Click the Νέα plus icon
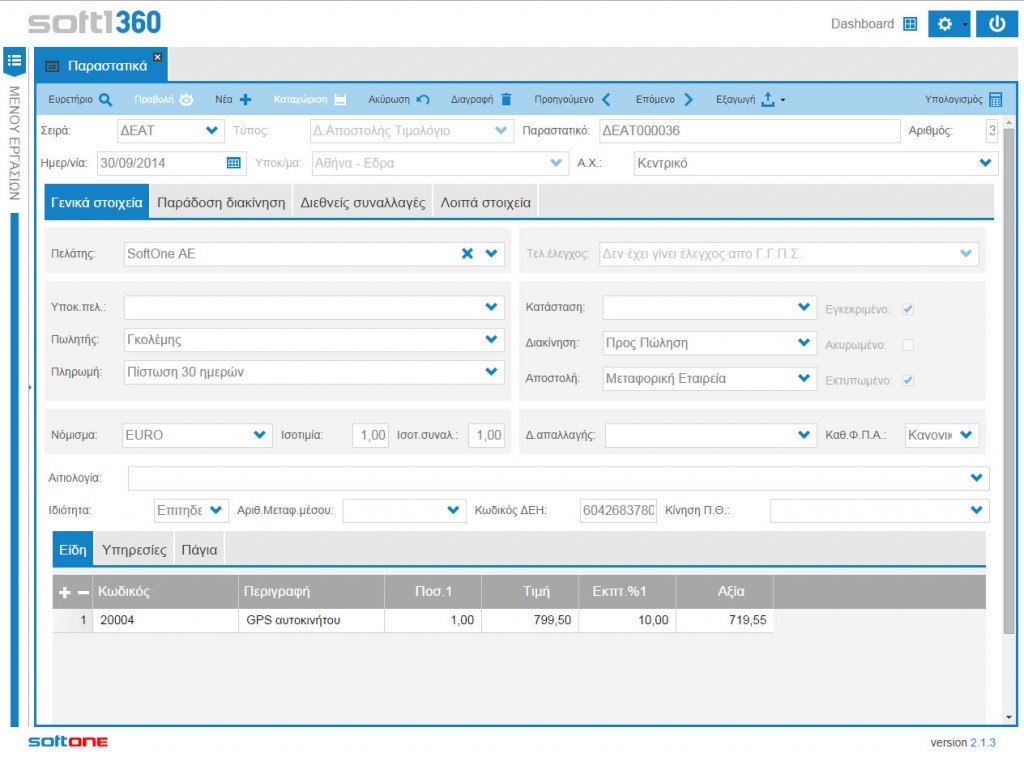Viewport: 1024px width, 757px height. click(x=246, y=99)
